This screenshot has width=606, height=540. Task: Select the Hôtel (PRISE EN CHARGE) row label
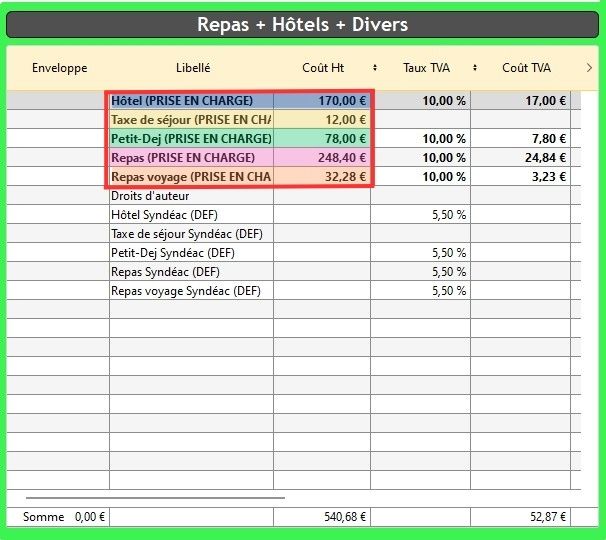190,101
